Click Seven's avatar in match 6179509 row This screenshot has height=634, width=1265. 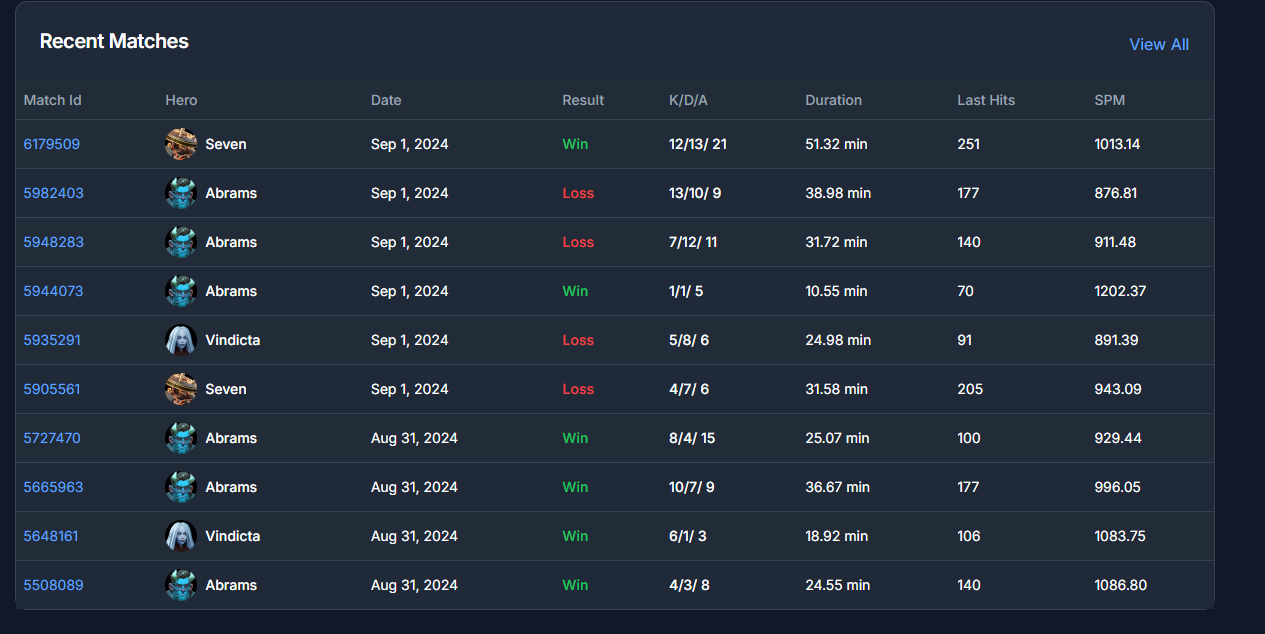pyautogui.click(x=181, y=144)
